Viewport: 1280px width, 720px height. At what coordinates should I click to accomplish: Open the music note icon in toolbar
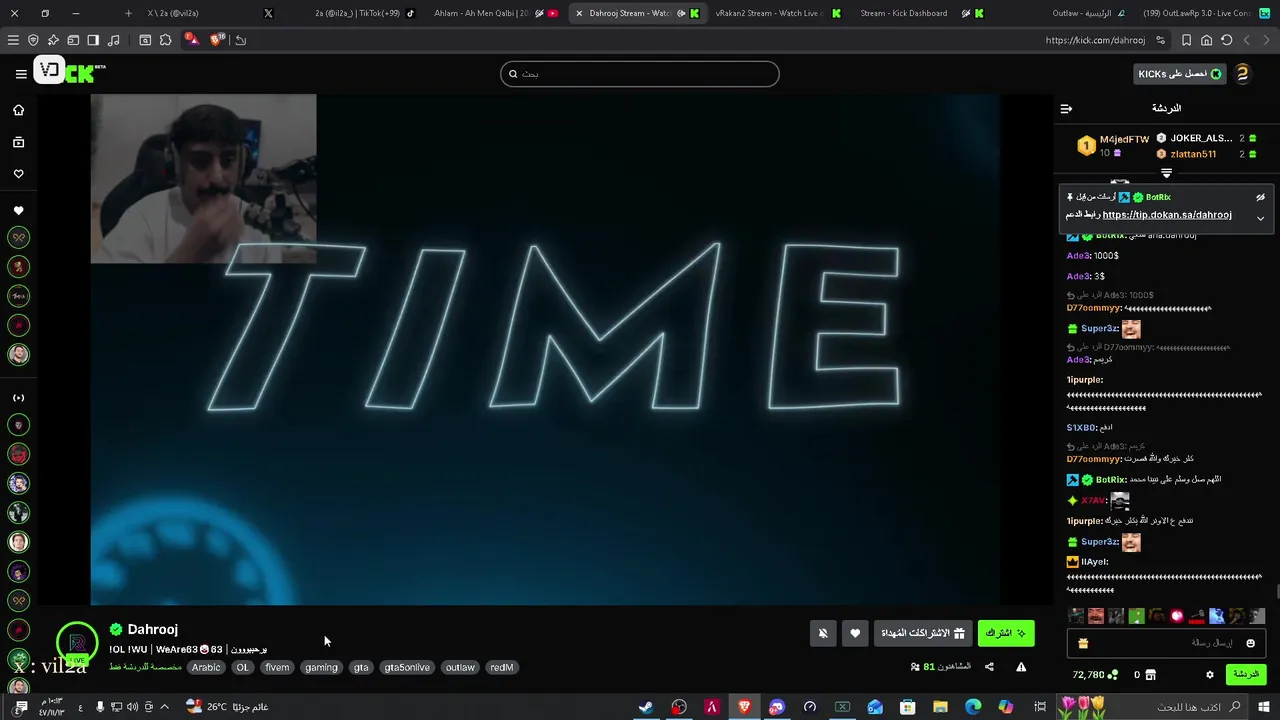coord(113,40)
